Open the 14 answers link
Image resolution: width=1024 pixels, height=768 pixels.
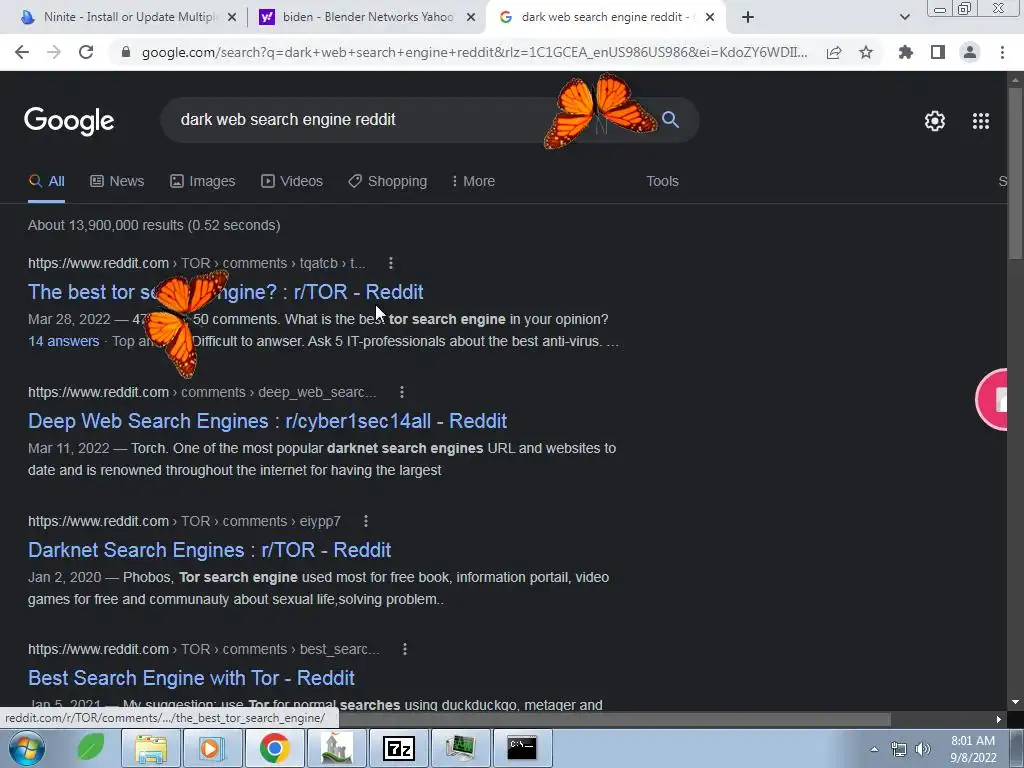[63, 341]
